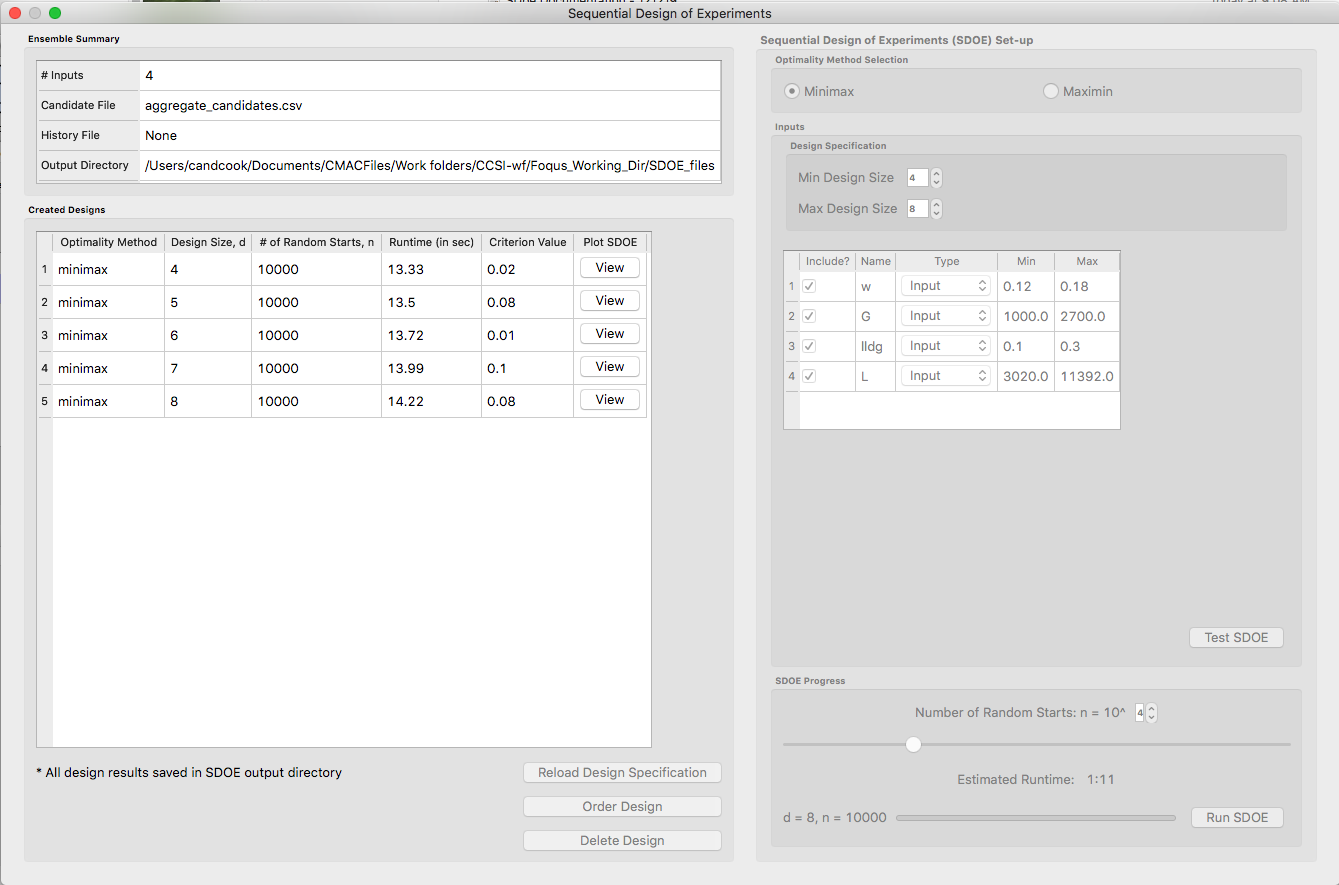
Task: View the plot for design size 6
Action: click(610, 334)
